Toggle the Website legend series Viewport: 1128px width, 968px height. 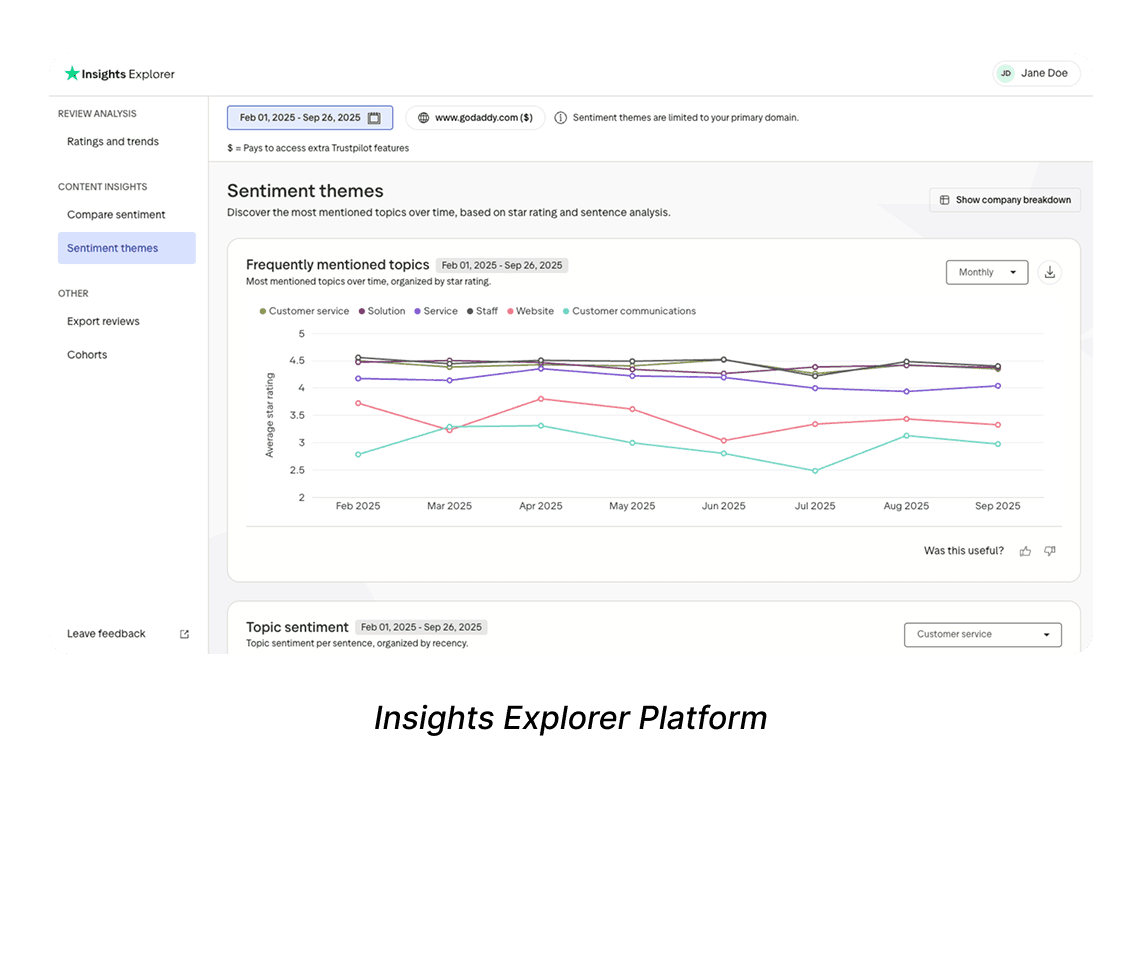coord(530,311)
